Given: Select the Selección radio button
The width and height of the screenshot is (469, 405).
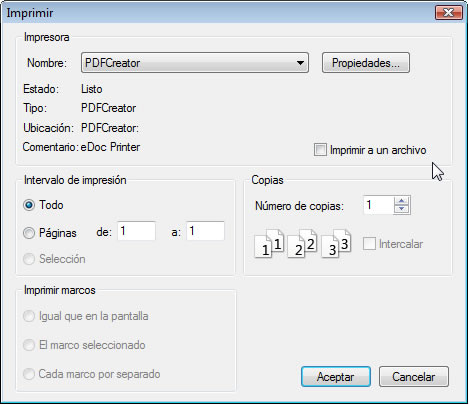Looking at the screenshot, I should coord(29,259).
